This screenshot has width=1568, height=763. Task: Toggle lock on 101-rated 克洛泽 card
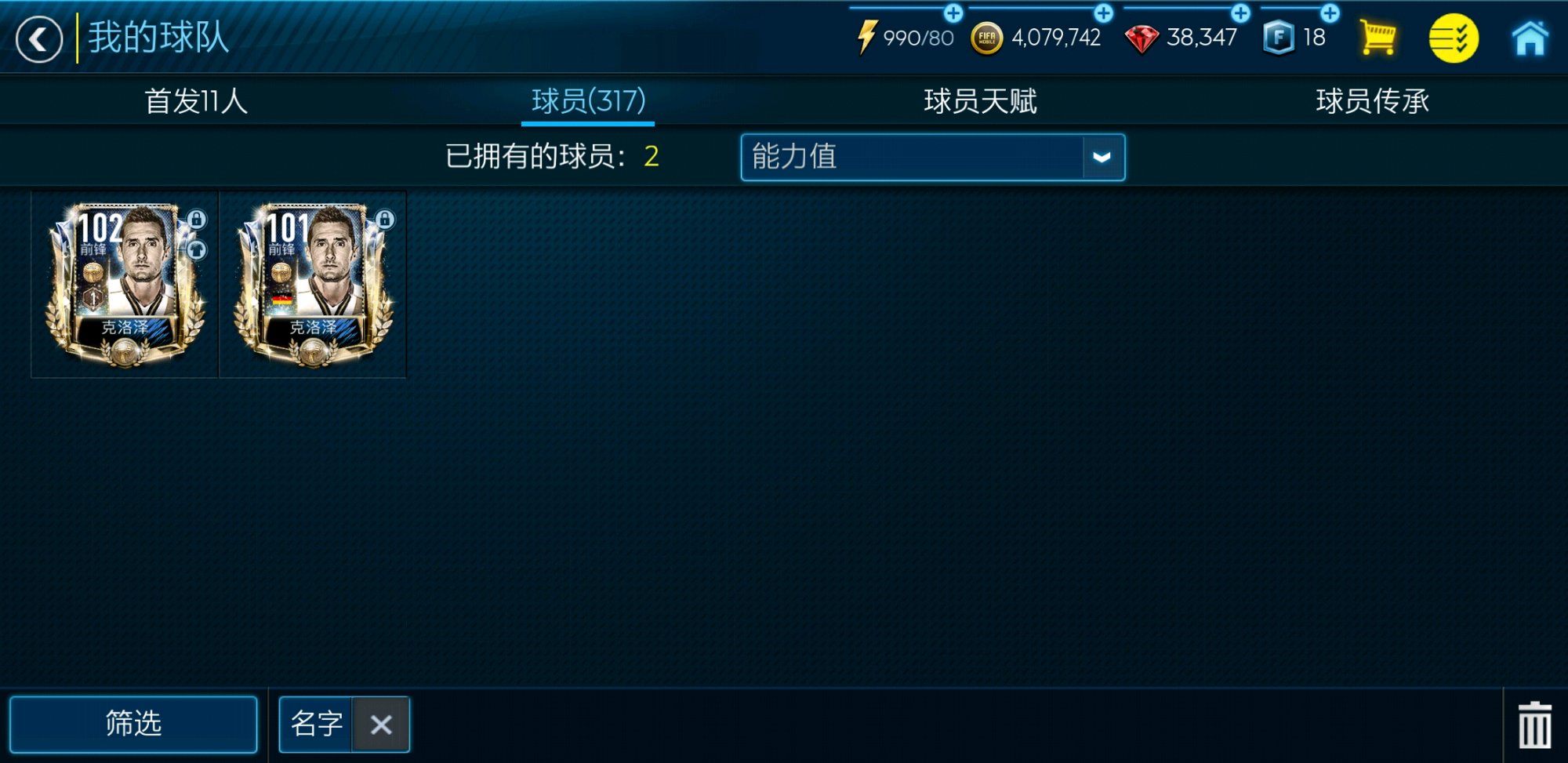click(385, 220)
